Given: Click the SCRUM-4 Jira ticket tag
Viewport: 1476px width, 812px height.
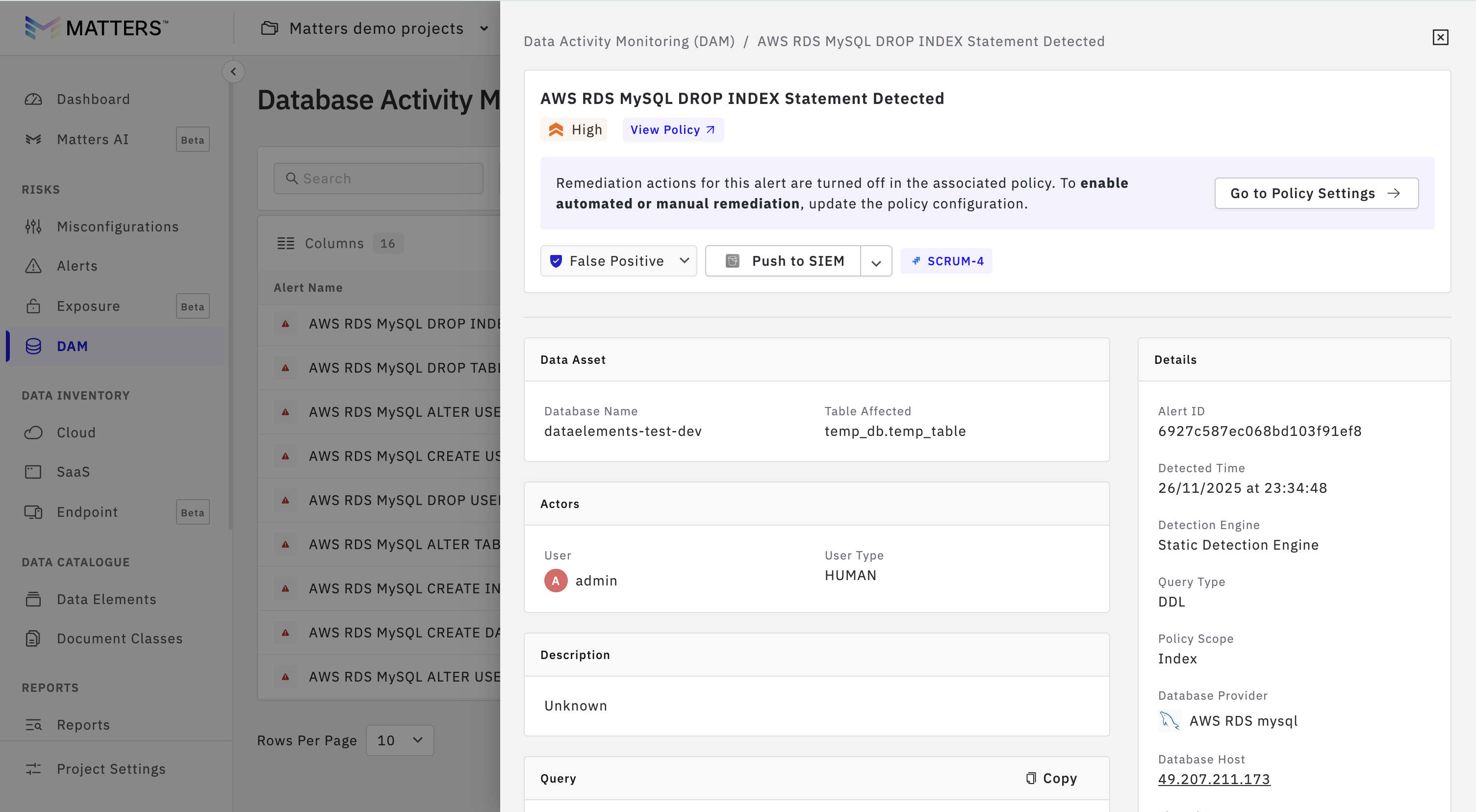Looking at the screenshot, I should pyautogui.click(x=946, y=261).
